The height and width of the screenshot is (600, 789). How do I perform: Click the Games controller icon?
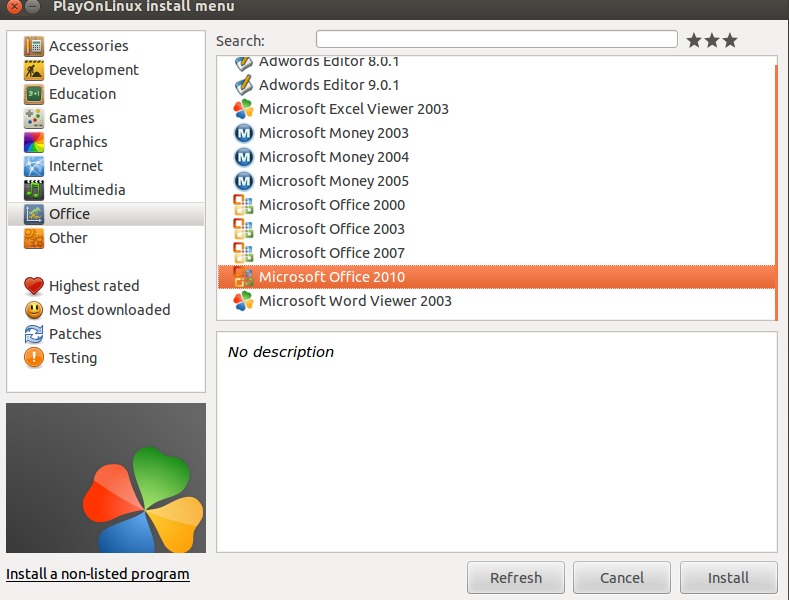[34, 118]
